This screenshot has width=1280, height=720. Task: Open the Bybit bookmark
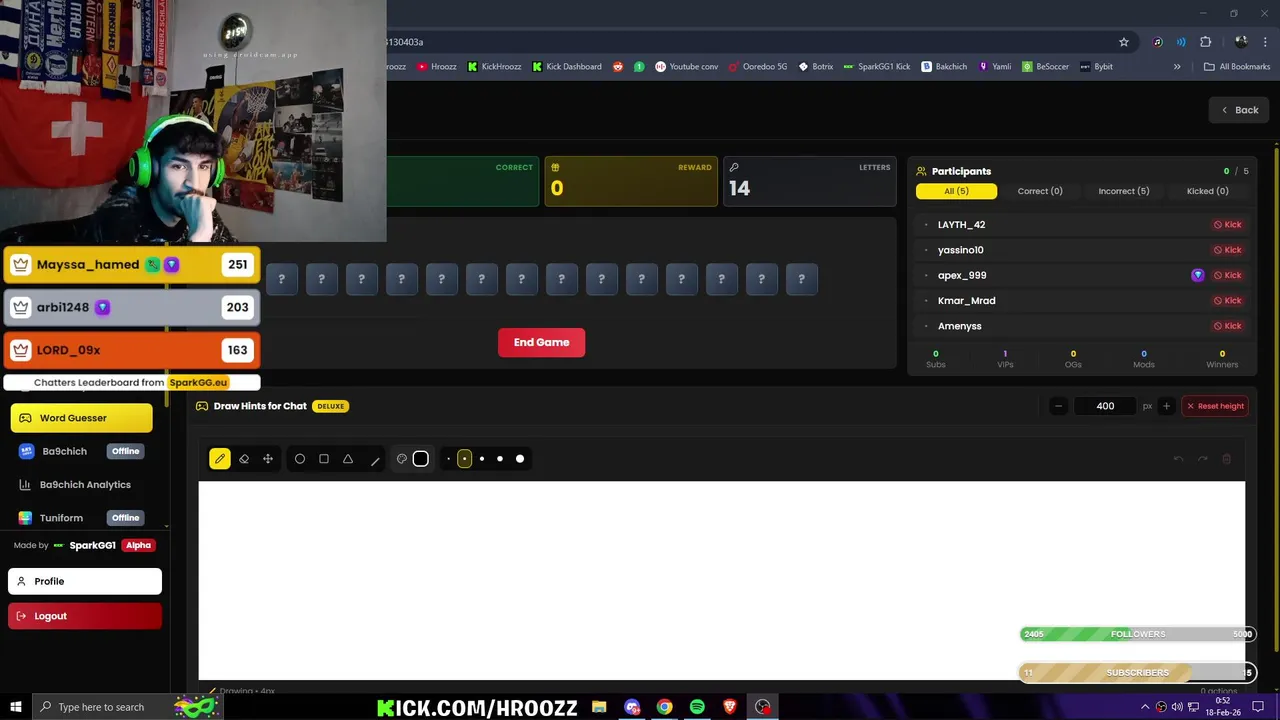(1097, 67)
